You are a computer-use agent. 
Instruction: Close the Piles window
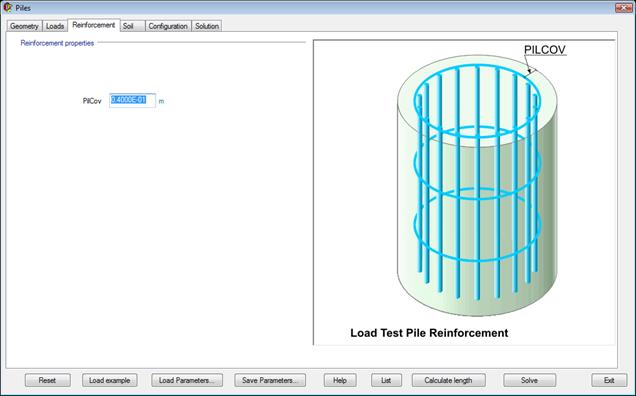623,8
